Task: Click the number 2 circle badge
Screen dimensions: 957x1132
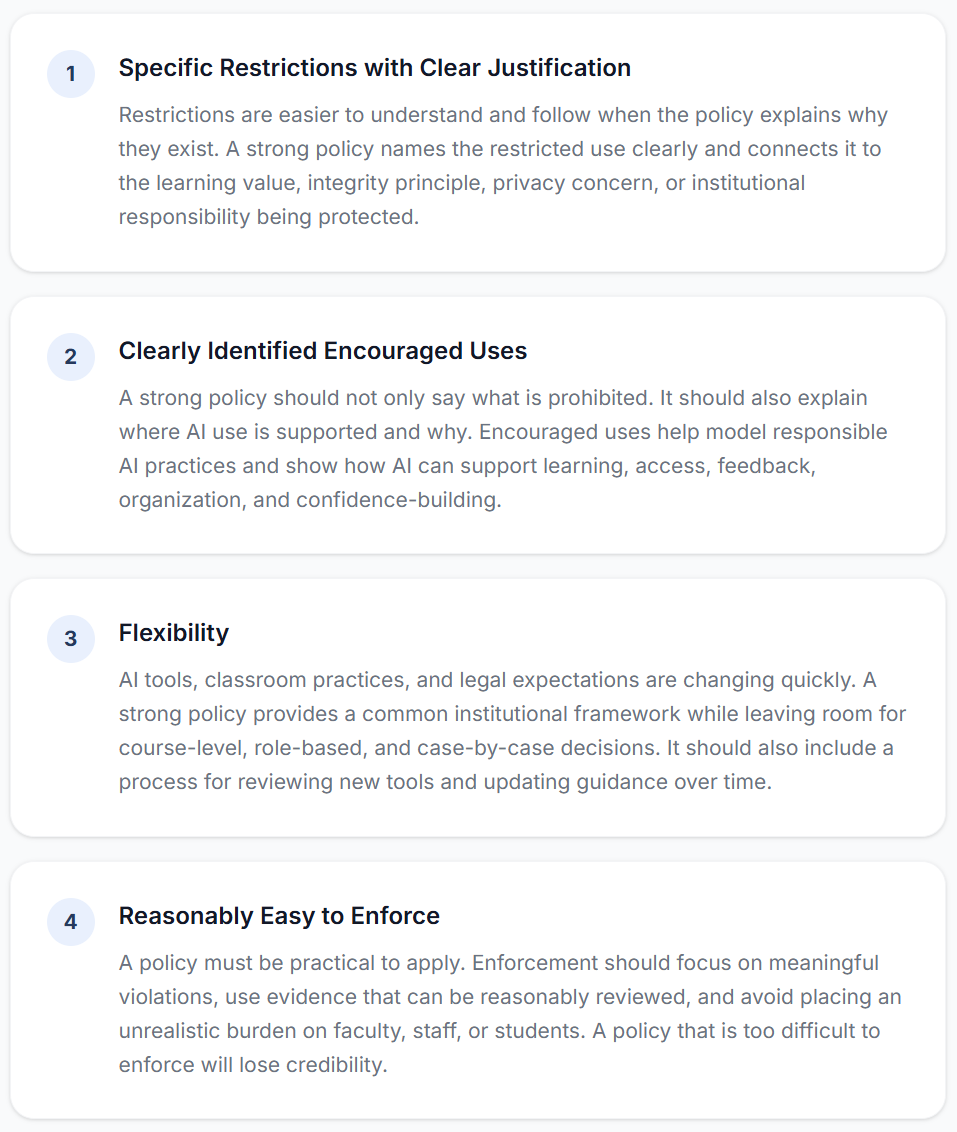Action: pos(71,357)
